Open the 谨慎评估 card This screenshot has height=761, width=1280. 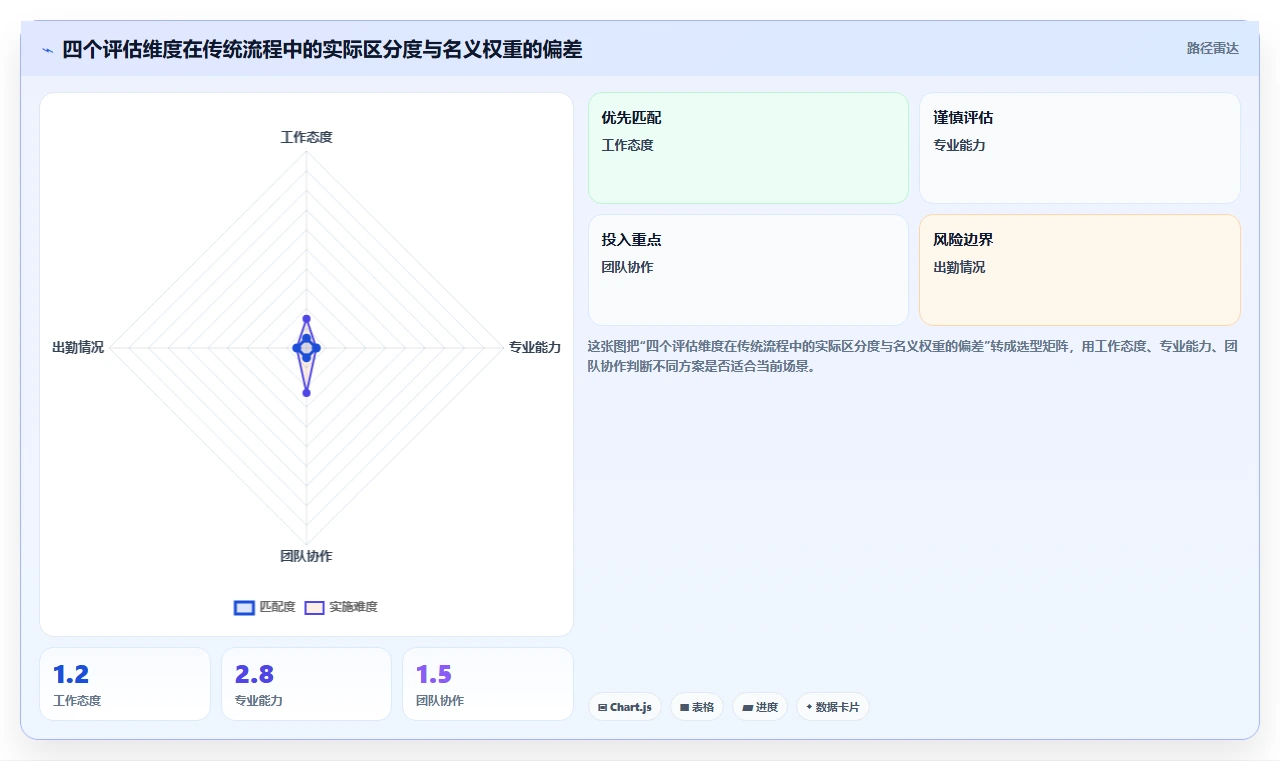tap(1080, 148)
